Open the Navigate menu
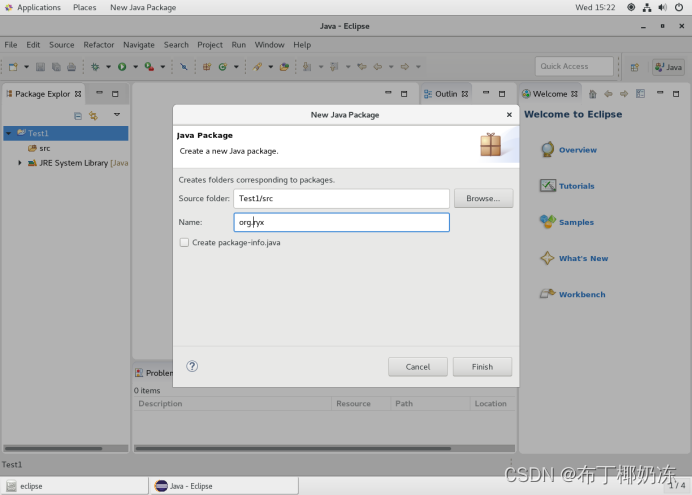The width and height of the screenshot is (692, 495). coord(139,45)
